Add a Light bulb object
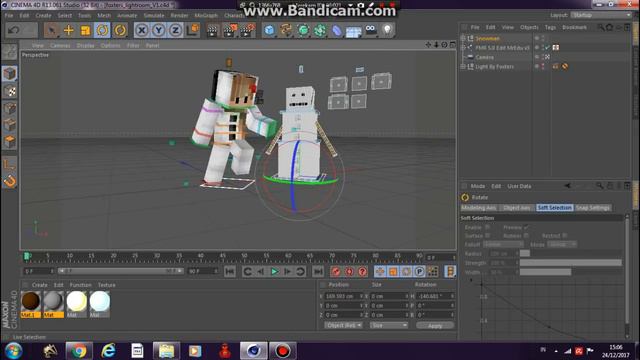The image size is (640, 360). coord(387,30)
